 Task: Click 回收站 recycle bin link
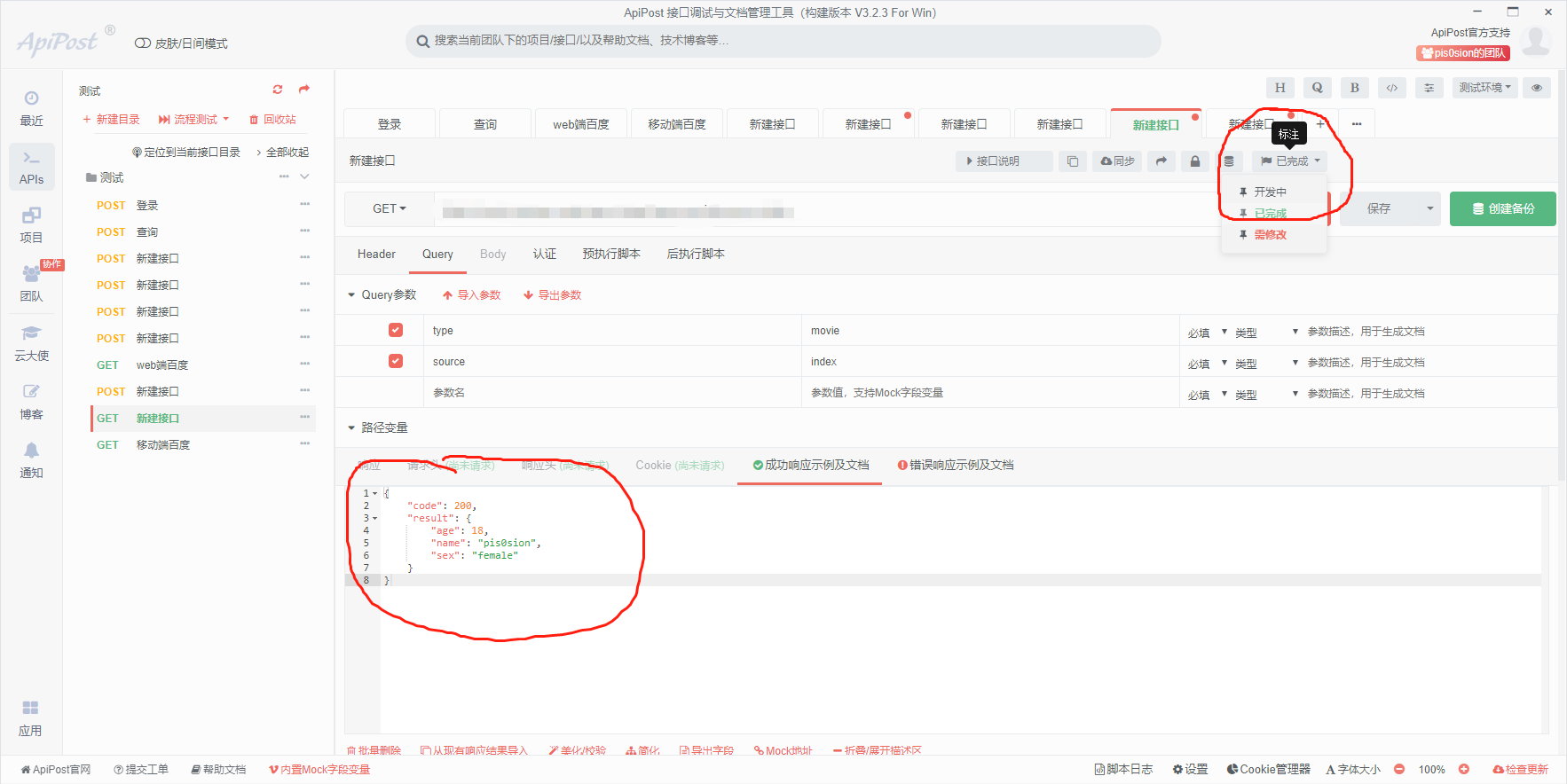[272, 119]
